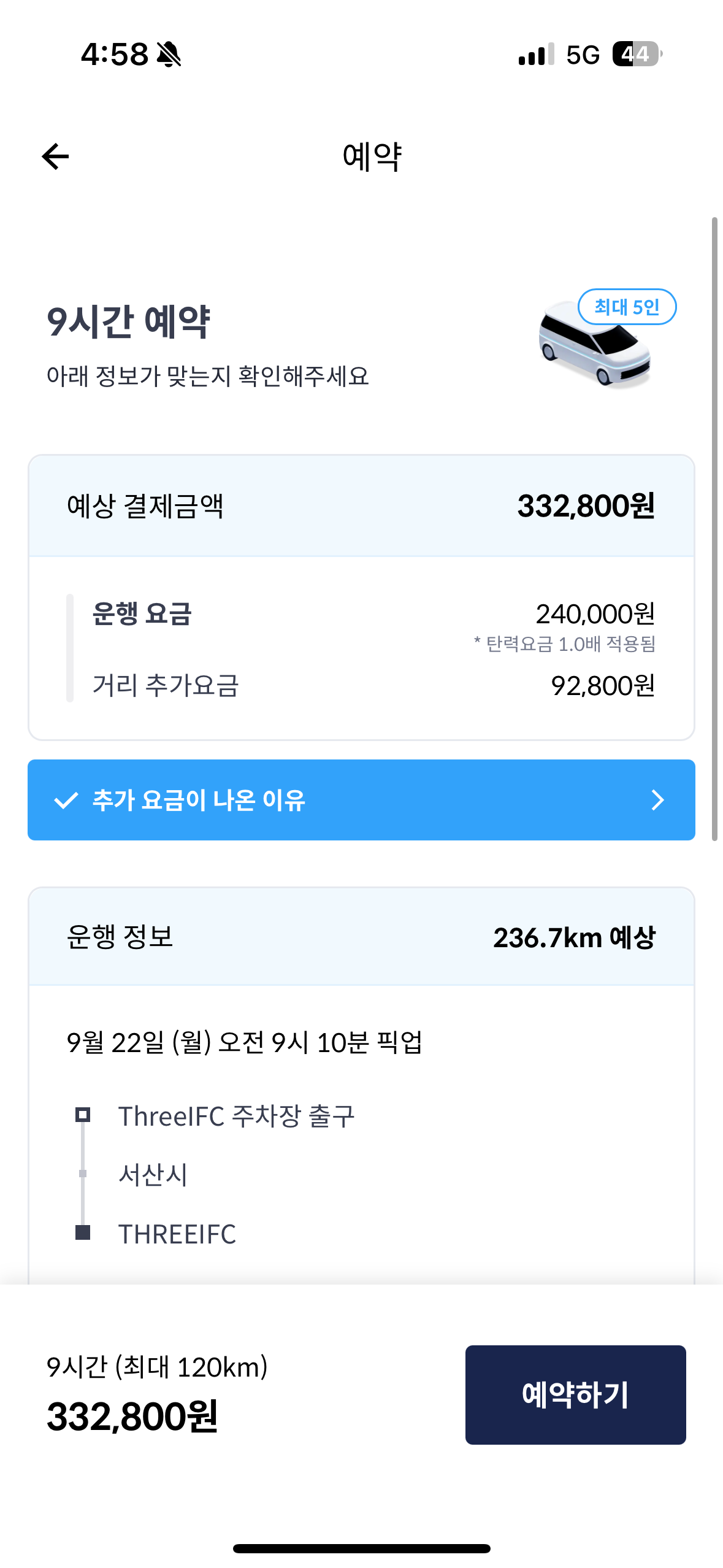Tap the 예상 결제금액 332,800원 header

click(361, 506)
